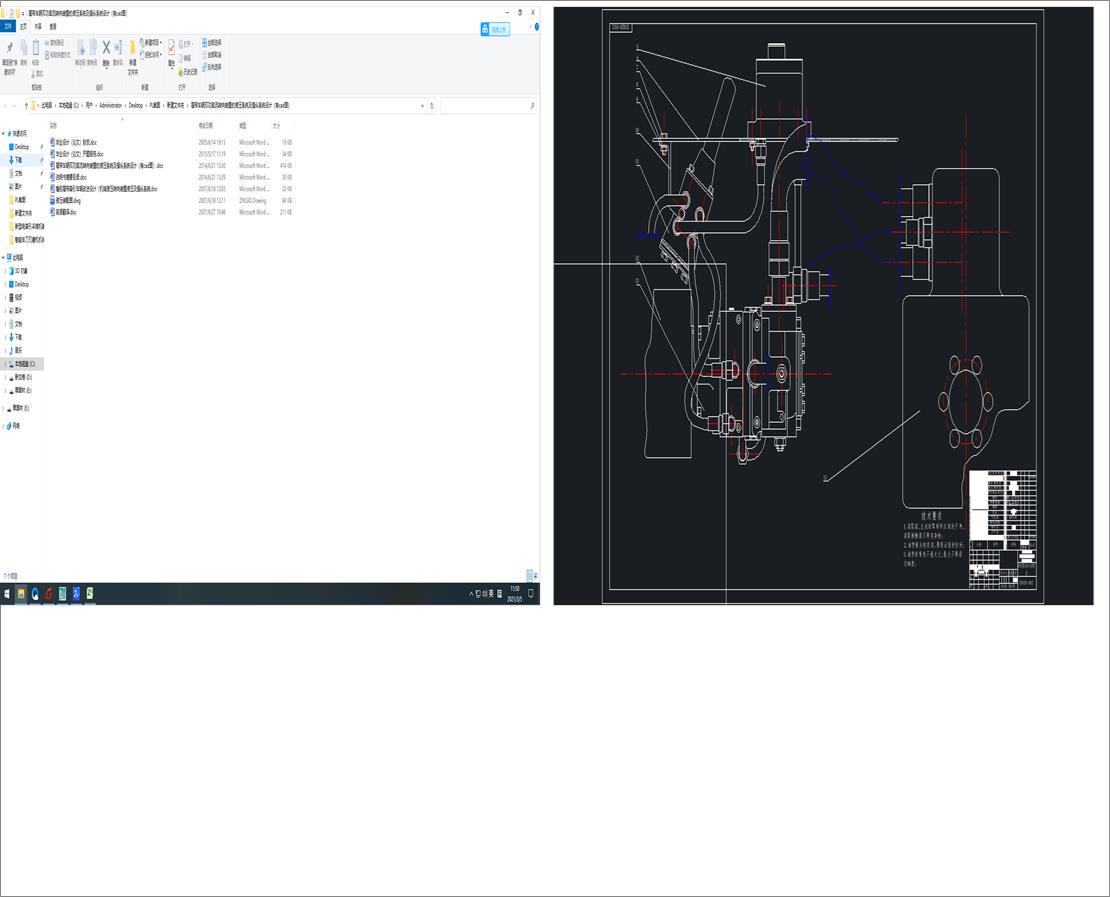Expand the 3D Objects tree node
The height and width of the screenshot is (897, 1110).
coord(4,271)
